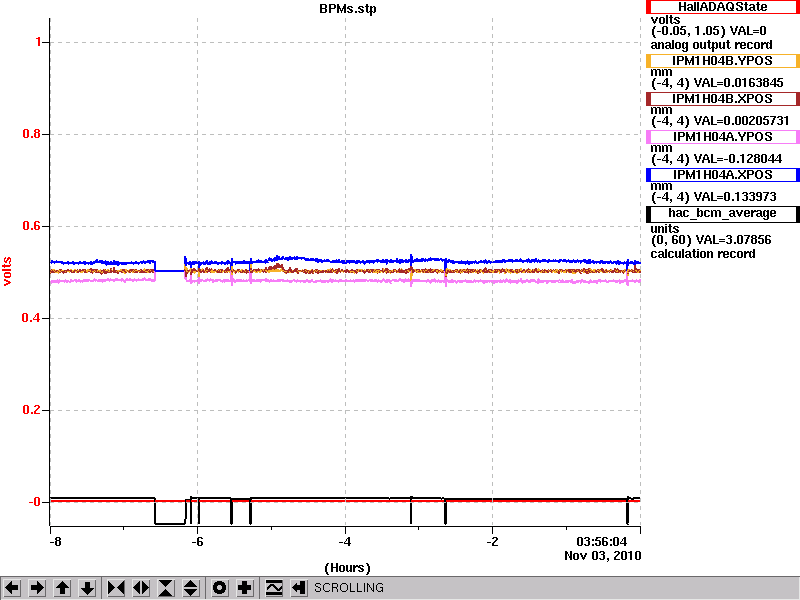The height and width of the screenshot is (600, 800).
Task: Click the 03:56:04 timestamp
Action: 602,541
